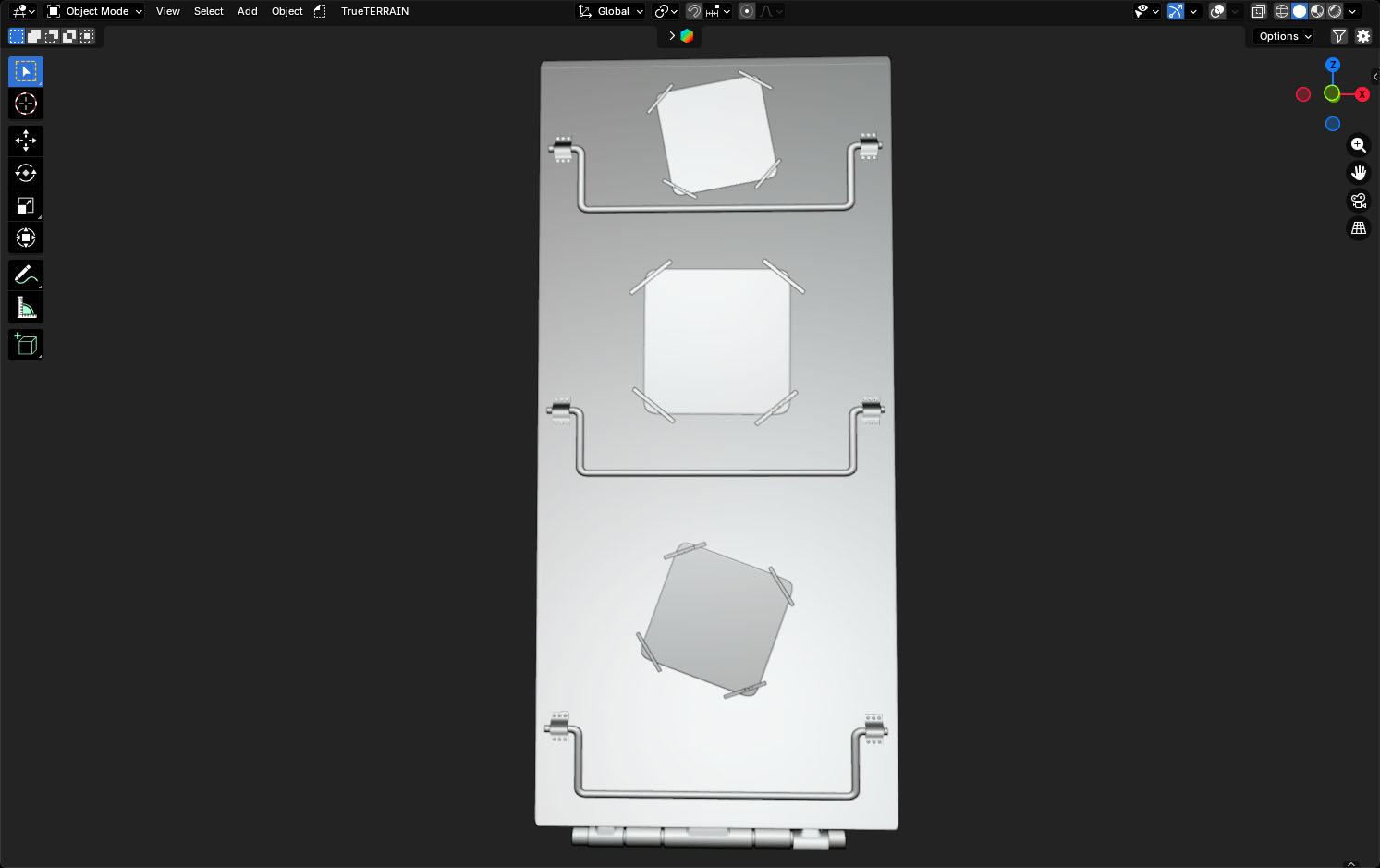Open the viewport shading options dropdown
Image resolution: width=1380 pixels, height=868 pixels.
click(1352, 11)
